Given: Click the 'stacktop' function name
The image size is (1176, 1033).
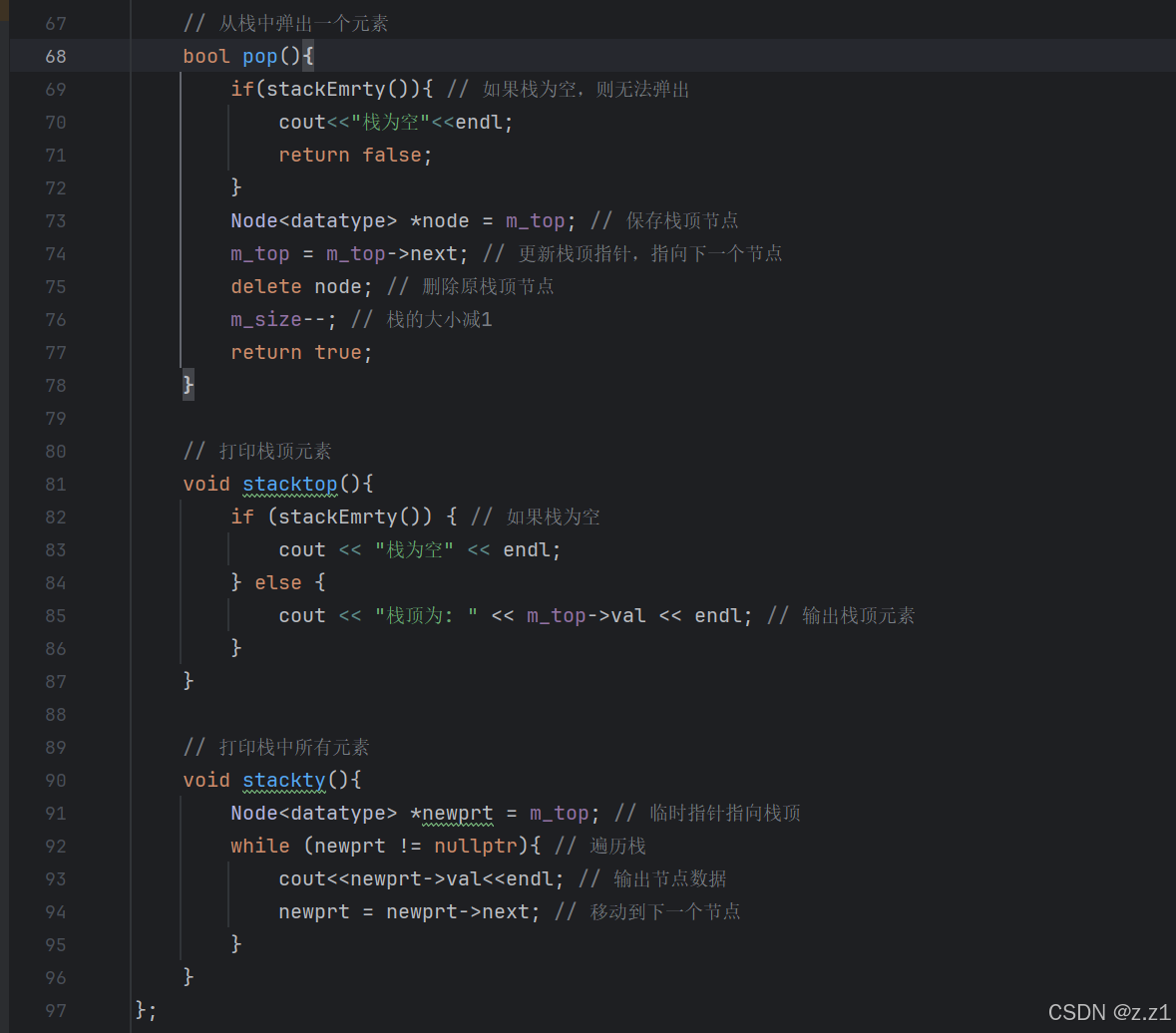Looking at the screenshot, I should 289,485.
